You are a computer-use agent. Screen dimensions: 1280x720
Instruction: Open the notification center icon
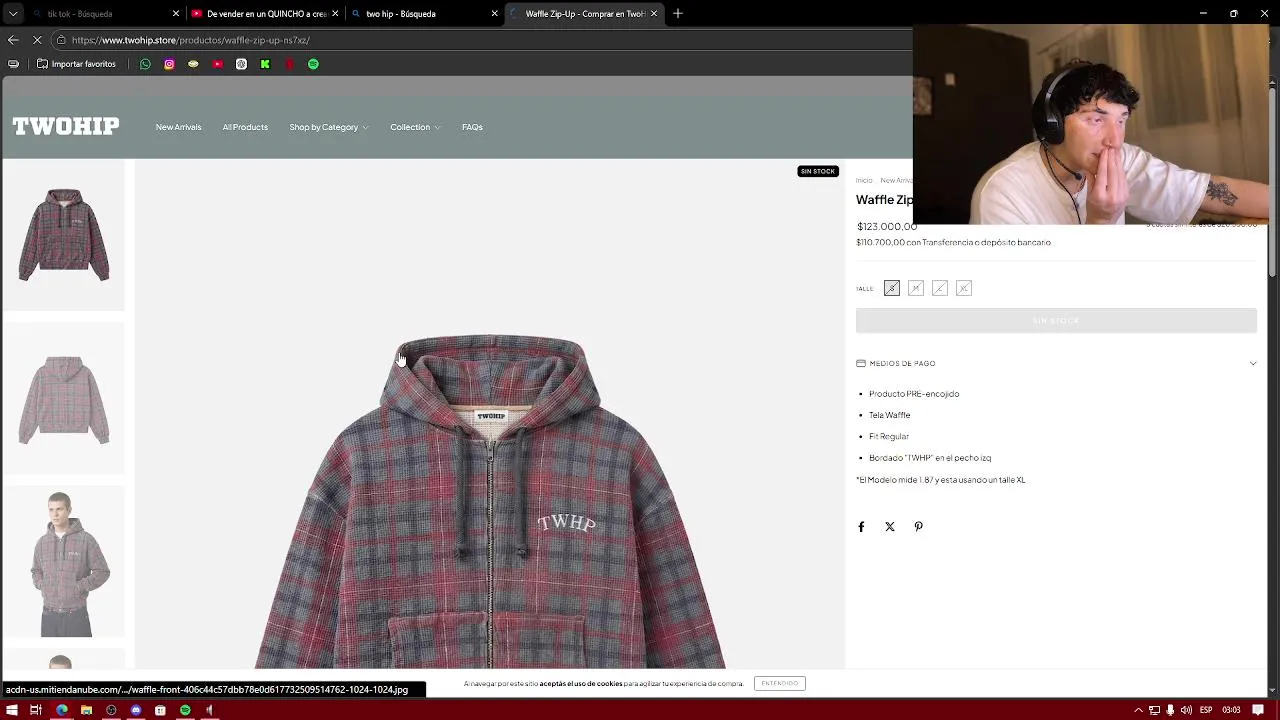(x=1258, y=710)
